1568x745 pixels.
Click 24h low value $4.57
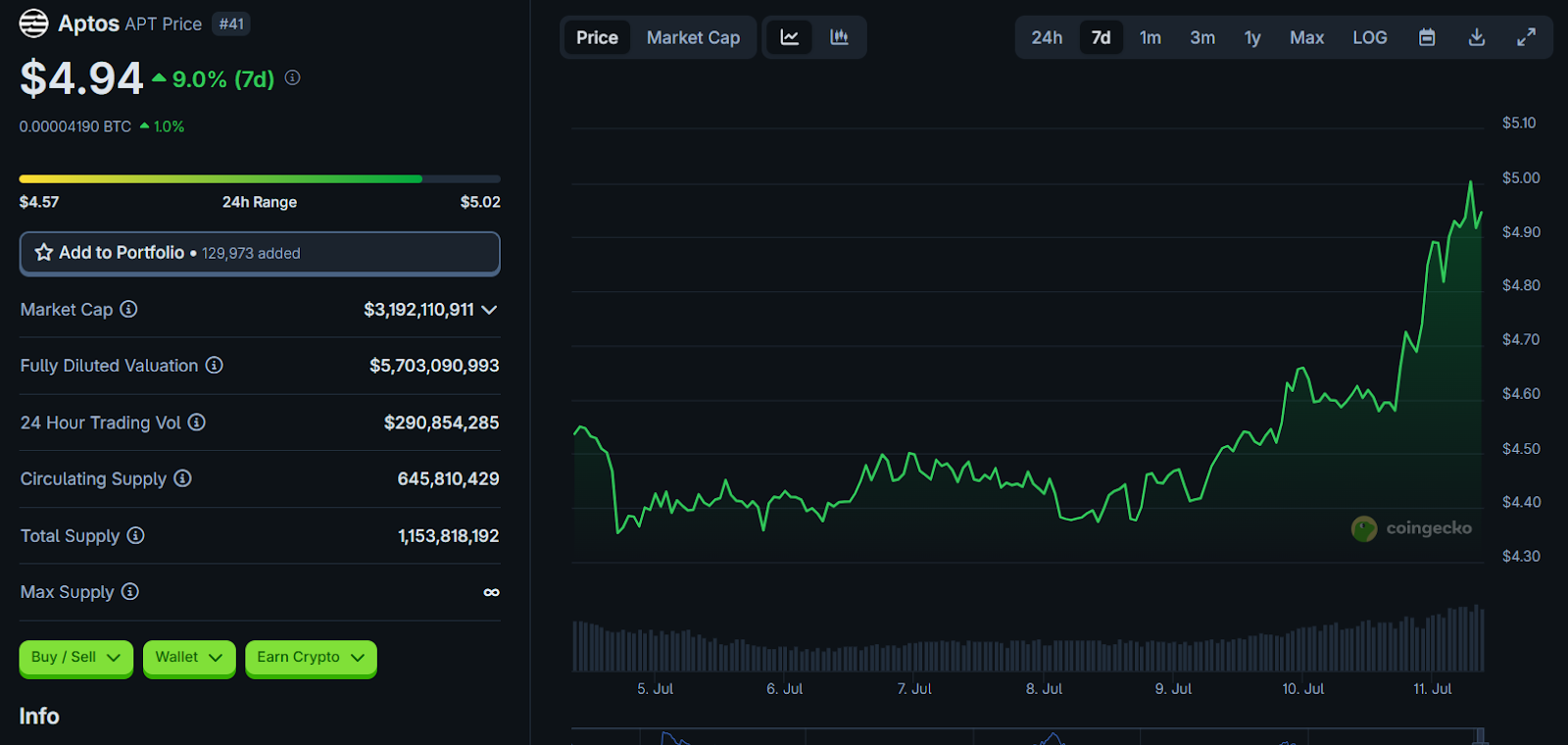(x=39, y=202)
